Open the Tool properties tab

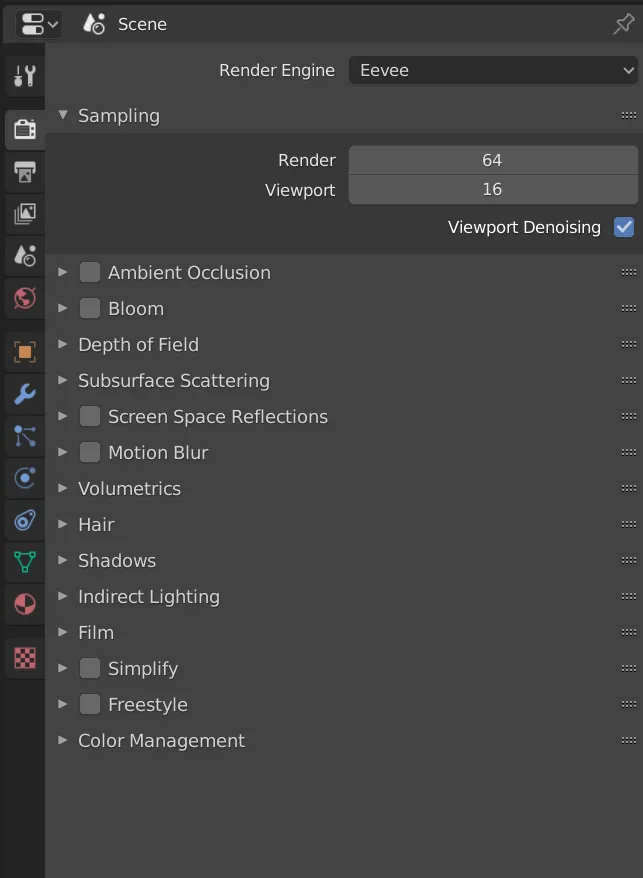point(24,75)
